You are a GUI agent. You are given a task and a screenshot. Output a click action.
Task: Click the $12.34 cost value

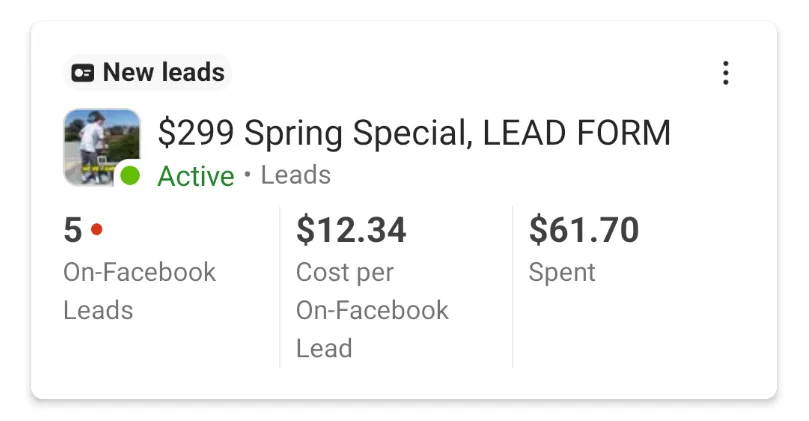tap(351, 230)
